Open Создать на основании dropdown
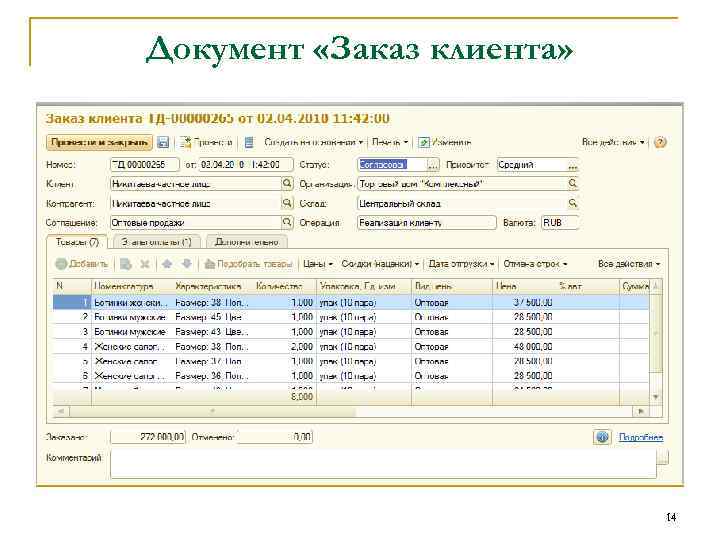The width and height of the screenshot is (720, 540). click(314, 142)
